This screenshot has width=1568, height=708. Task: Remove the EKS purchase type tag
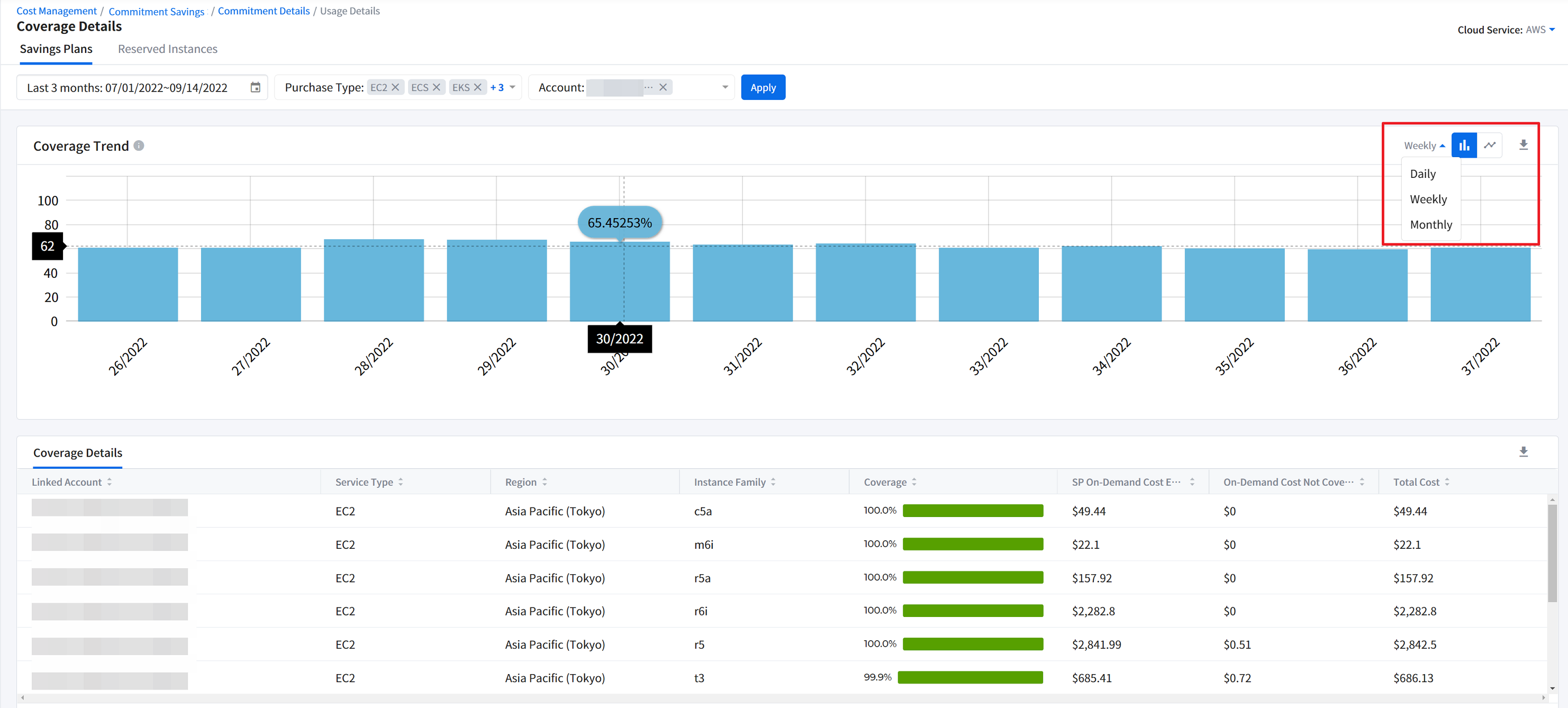(478, 88)
